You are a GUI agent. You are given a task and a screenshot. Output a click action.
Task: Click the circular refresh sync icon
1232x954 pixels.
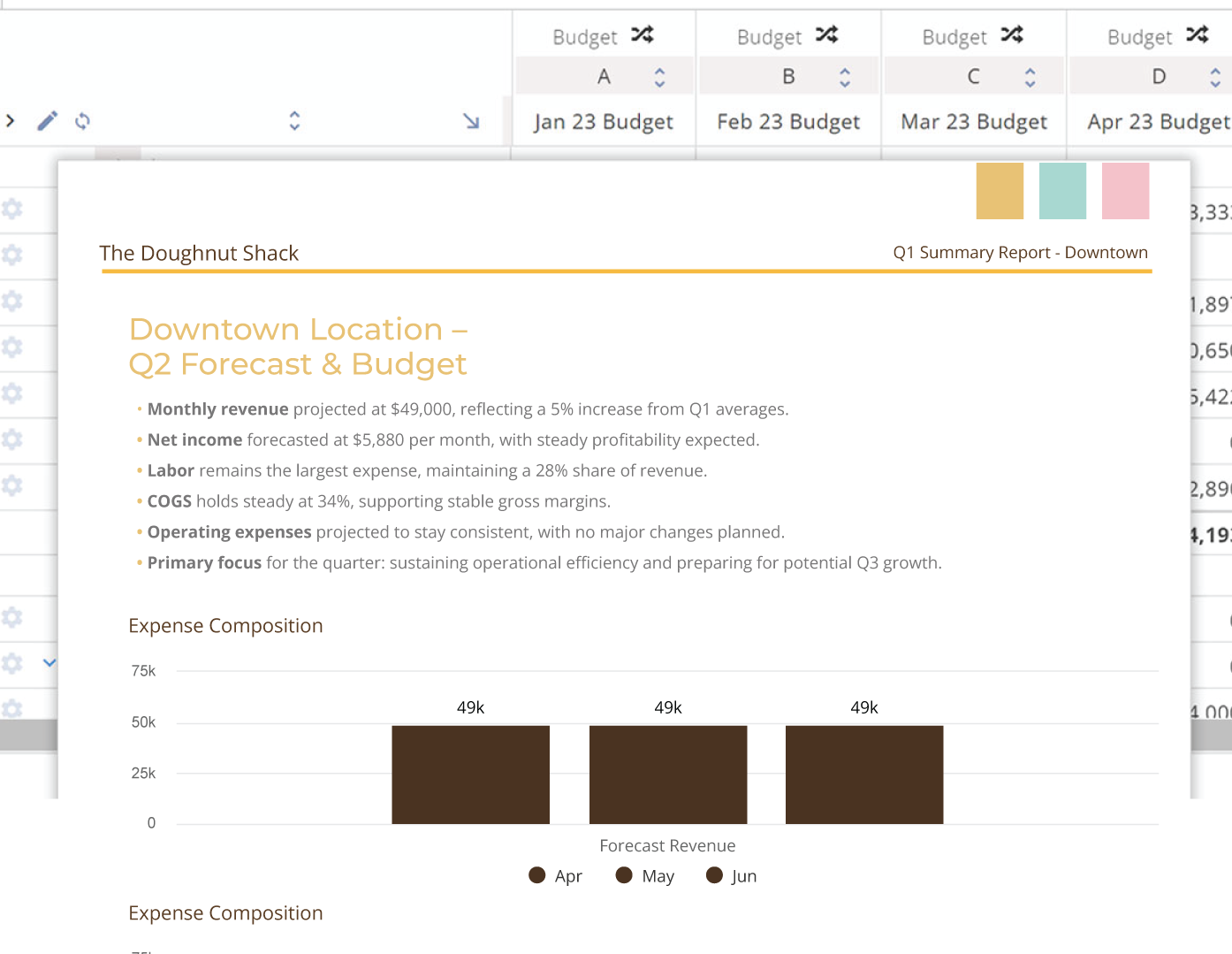pos(82,120)
